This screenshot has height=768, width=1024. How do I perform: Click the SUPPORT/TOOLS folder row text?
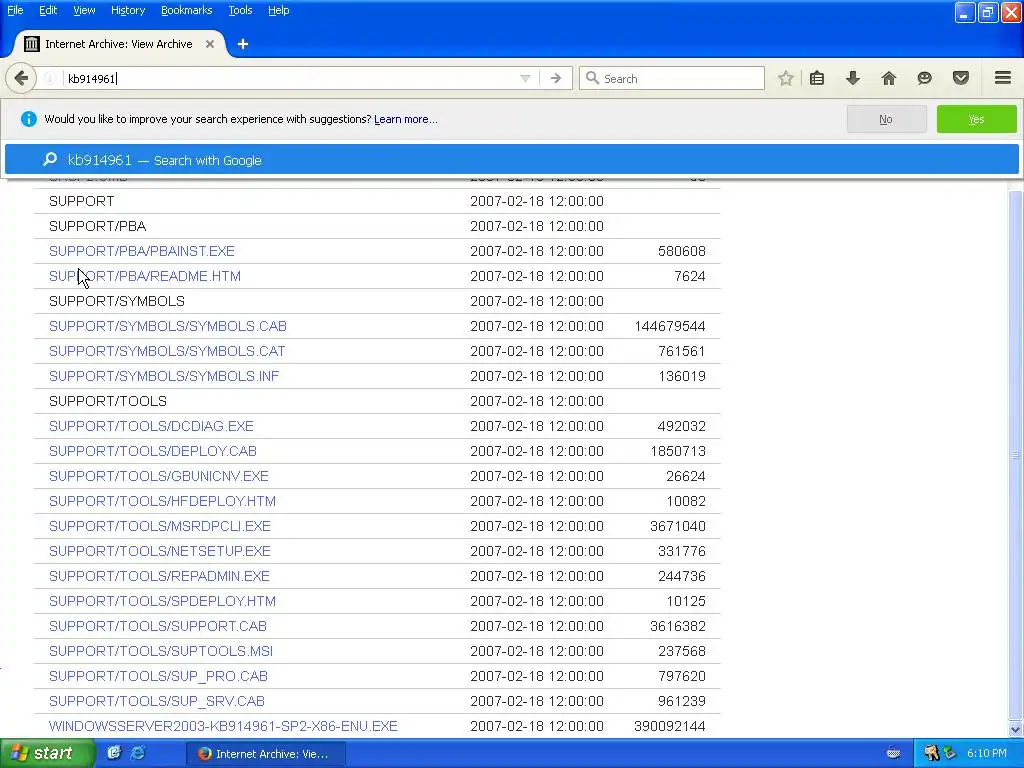click(108, 401)
